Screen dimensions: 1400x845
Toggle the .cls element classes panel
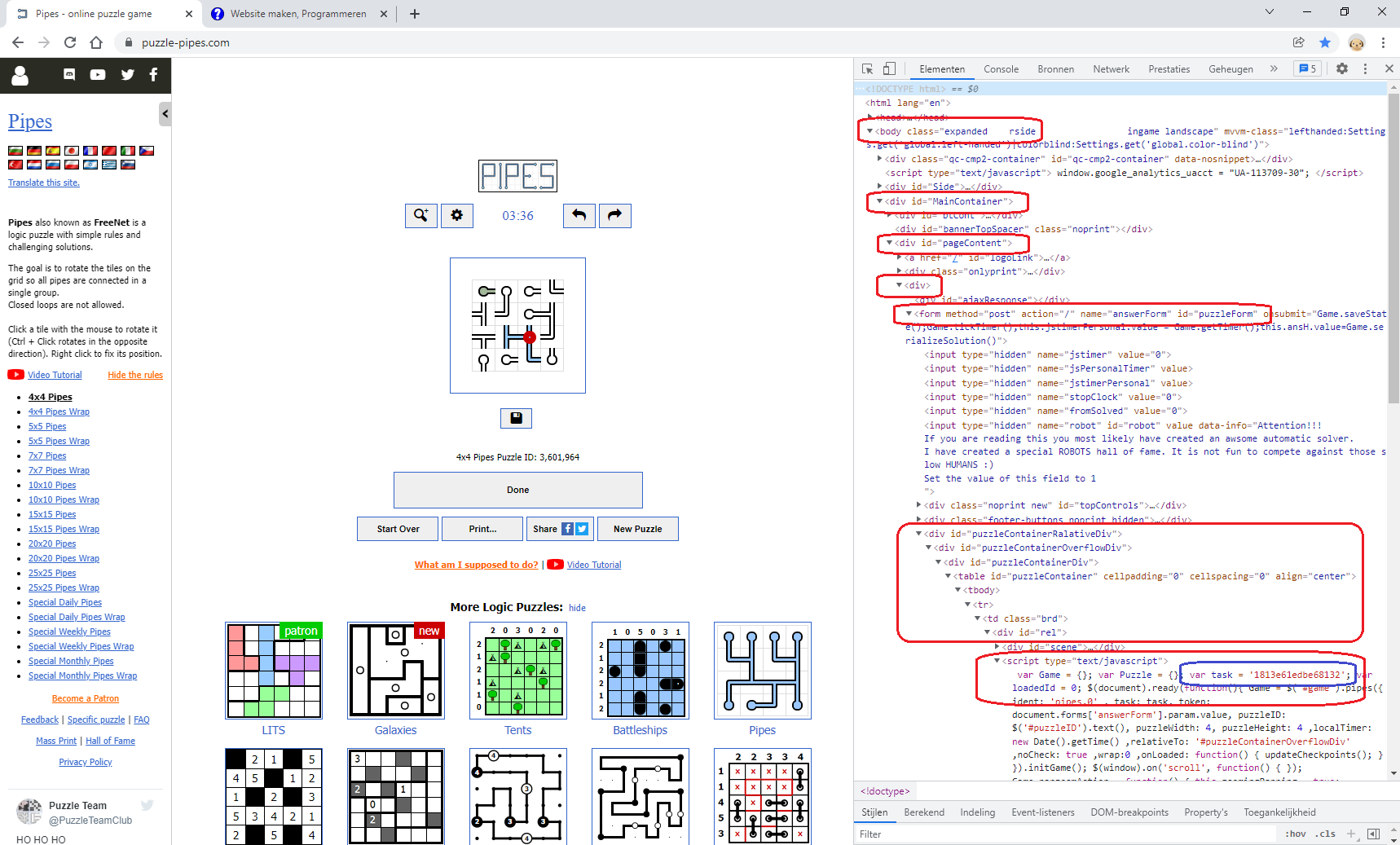pyautogui.click(x=1327, y=834)
